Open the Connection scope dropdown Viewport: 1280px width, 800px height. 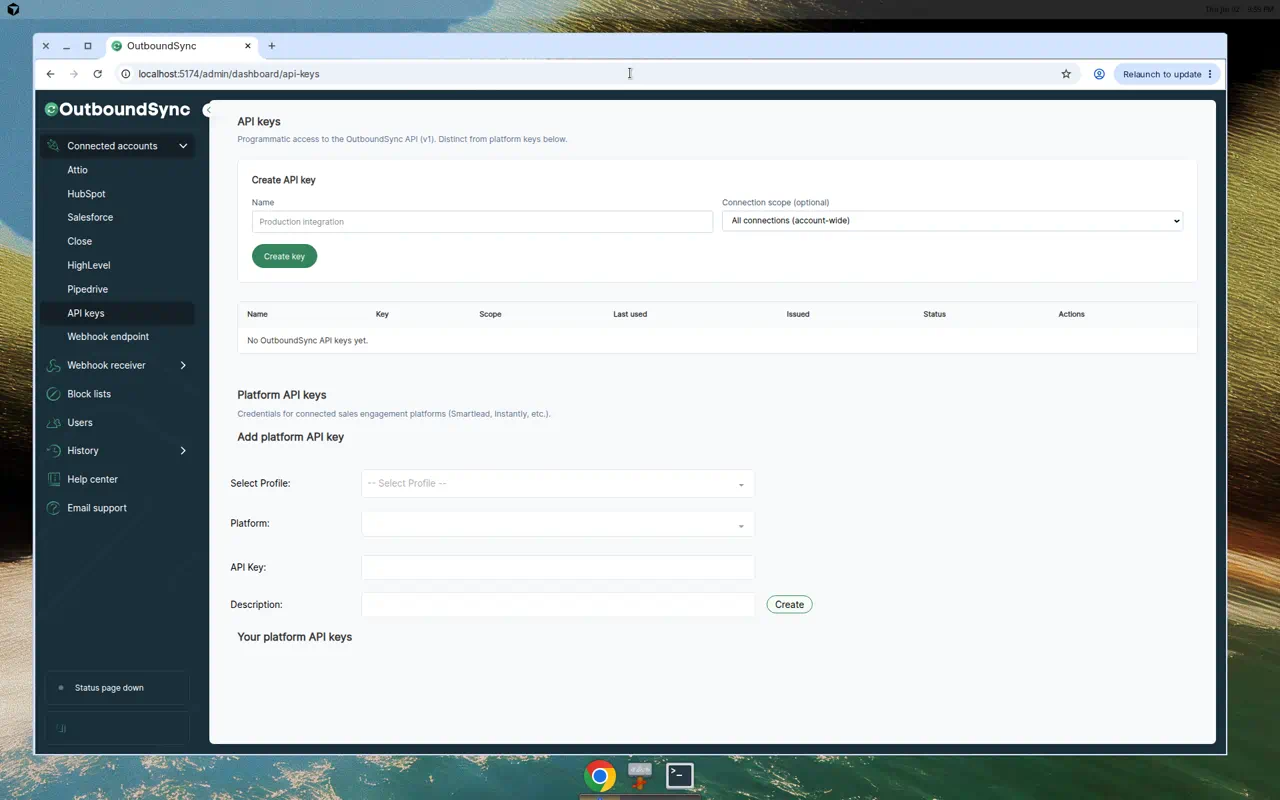point(952,221)
